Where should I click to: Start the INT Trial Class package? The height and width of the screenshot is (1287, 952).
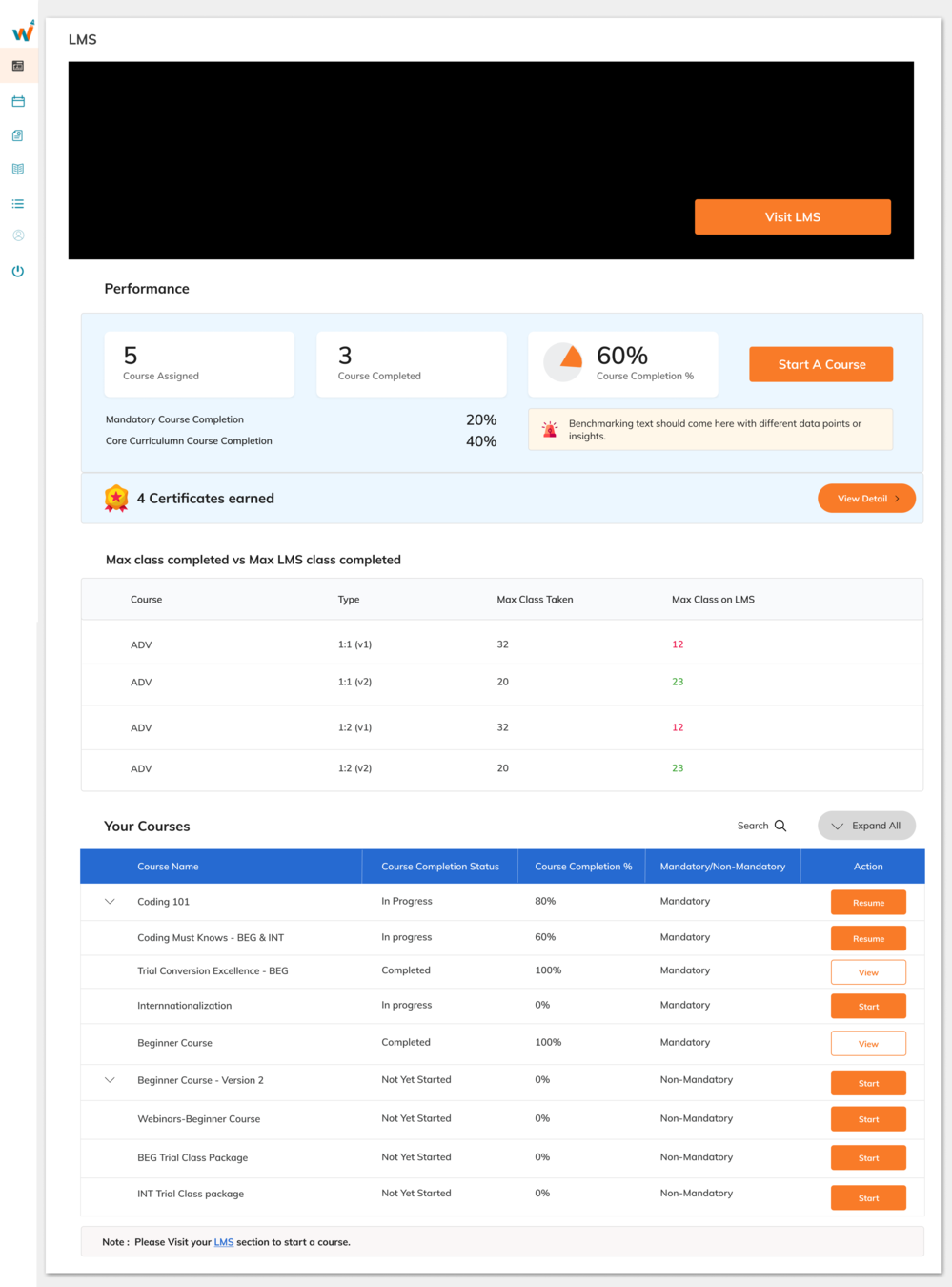[x=868, y=1198]
